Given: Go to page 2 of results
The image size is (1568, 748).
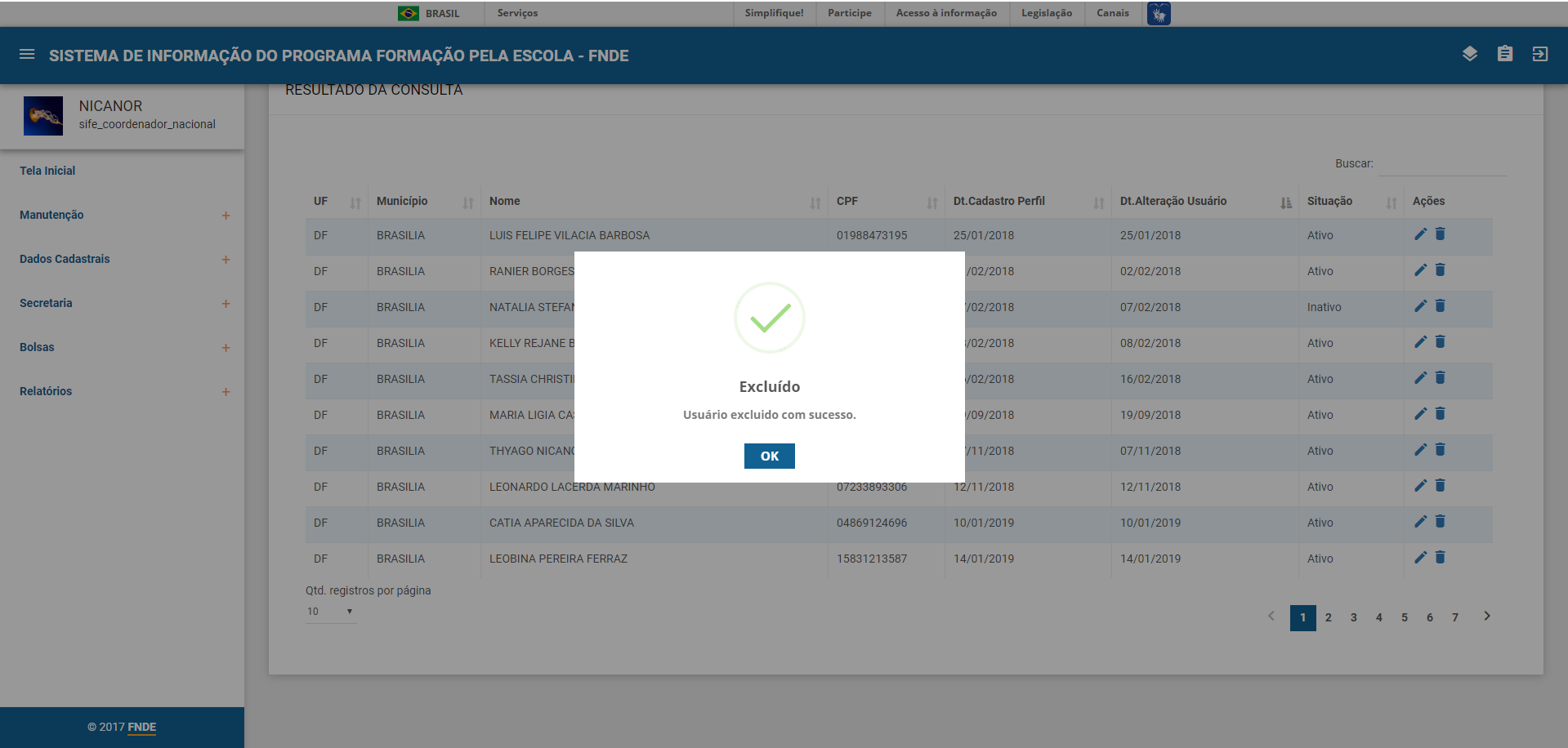Looking at the screenshot, I should [x=1328, y=617].
